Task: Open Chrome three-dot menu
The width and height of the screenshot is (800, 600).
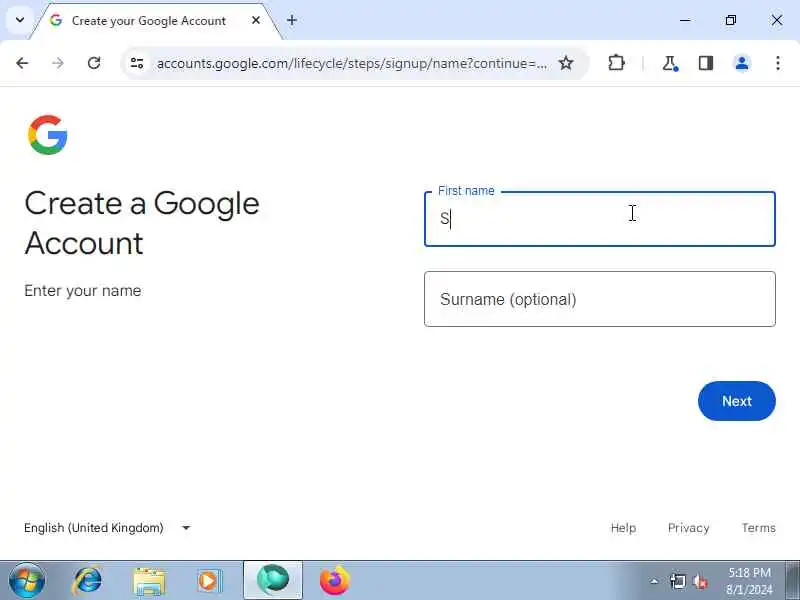Action: [x=778, y=63]
